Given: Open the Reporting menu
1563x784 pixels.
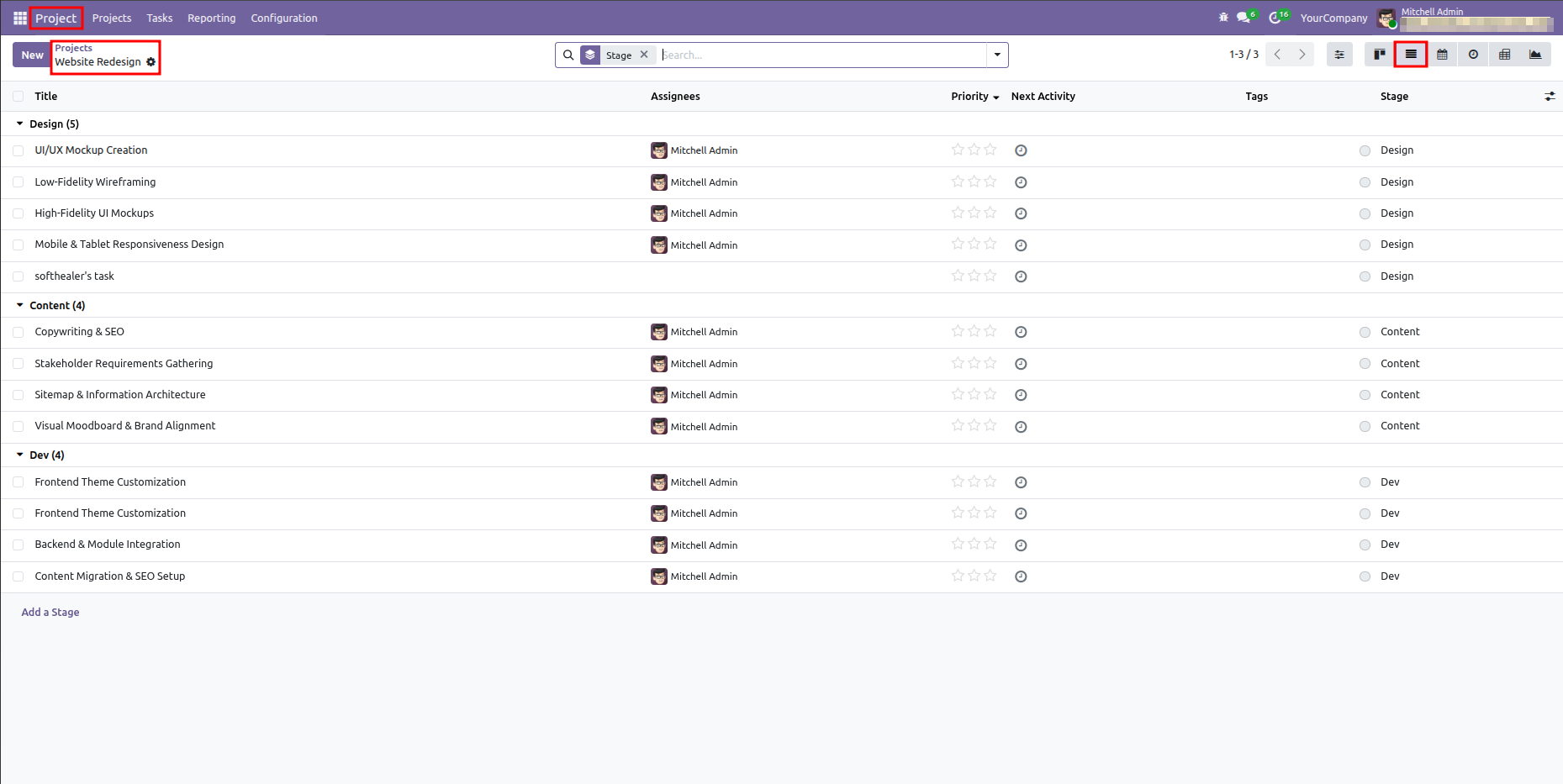Looking at the screenshot, I should tap(212, 18).
